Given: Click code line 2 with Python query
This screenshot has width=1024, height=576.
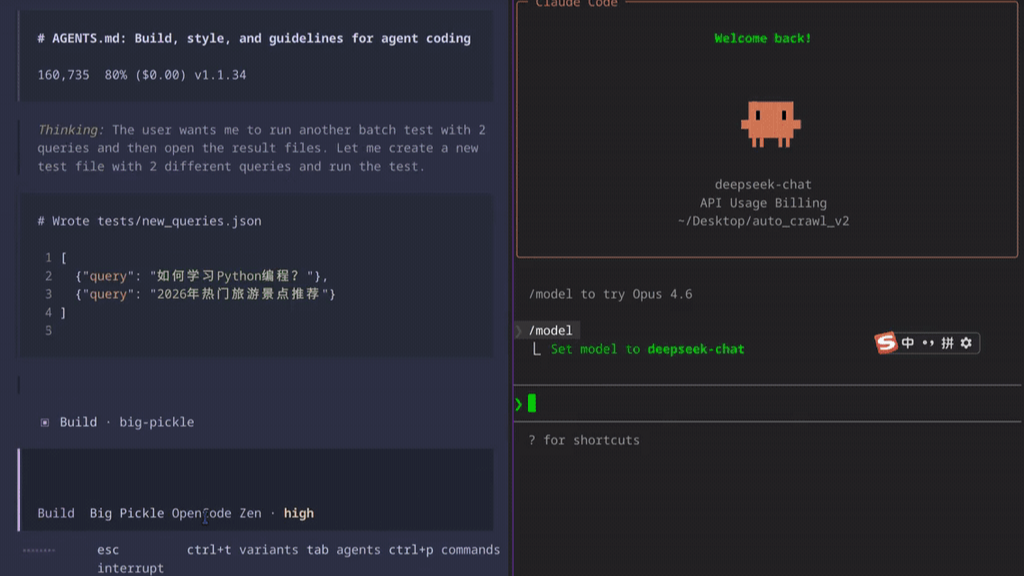Looking at the screenshot, I should click(x=201, y=276).
